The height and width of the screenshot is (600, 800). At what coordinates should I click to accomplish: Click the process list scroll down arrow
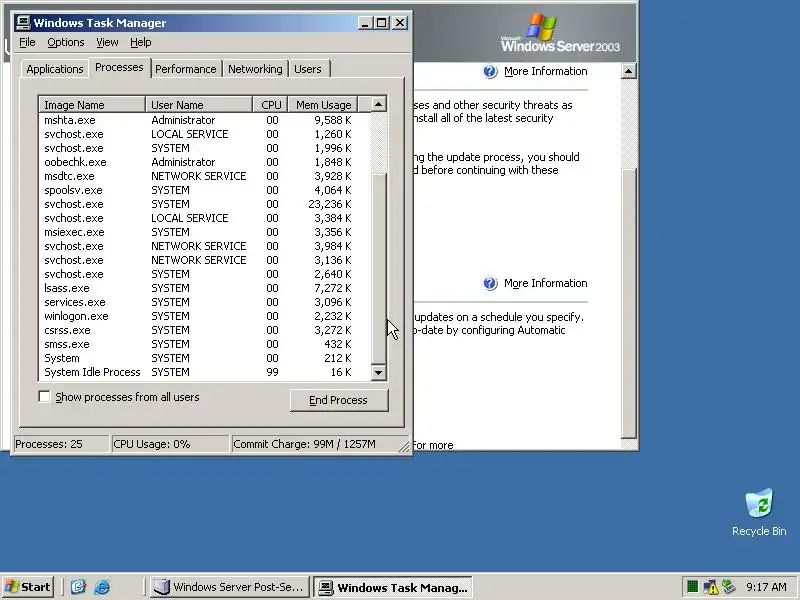click(379, 372)
